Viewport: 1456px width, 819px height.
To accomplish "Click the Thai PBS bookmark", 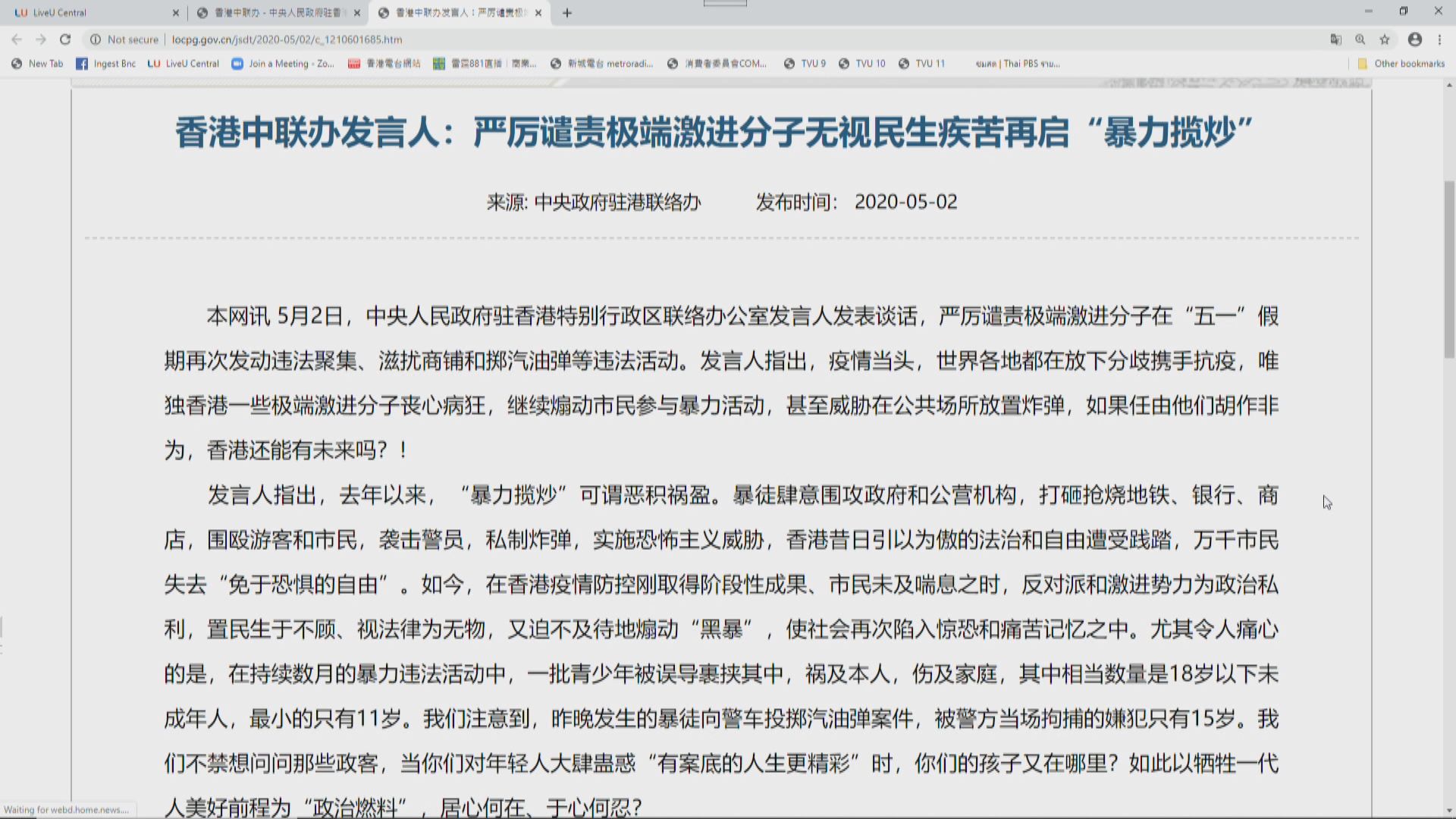I will [1016, 64].
